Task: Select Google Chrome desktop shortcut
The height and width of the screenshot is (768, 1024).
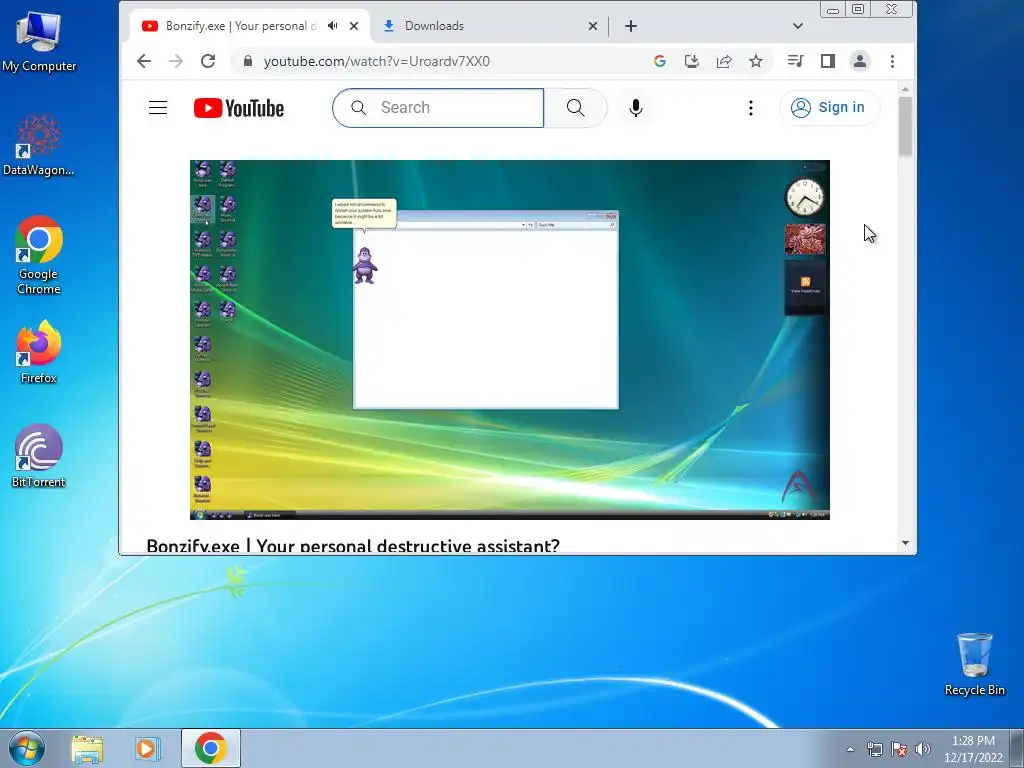Action: point(39,255)
